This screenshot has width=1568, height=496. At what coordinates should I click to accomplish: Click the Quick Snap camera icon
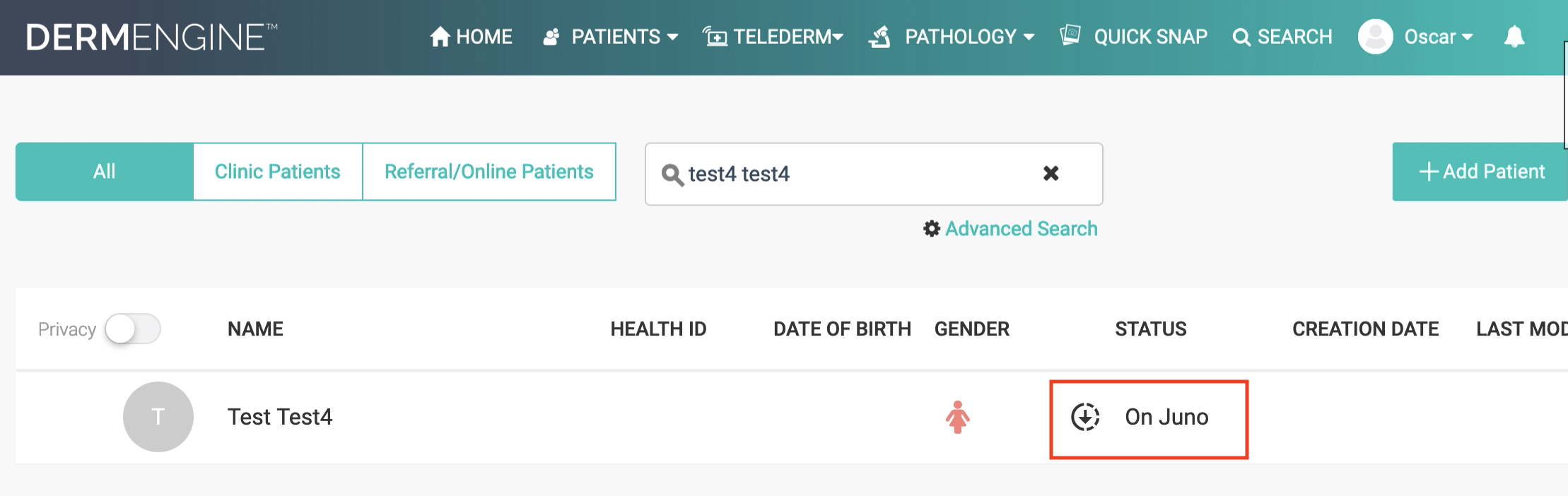pos(1070,35)
